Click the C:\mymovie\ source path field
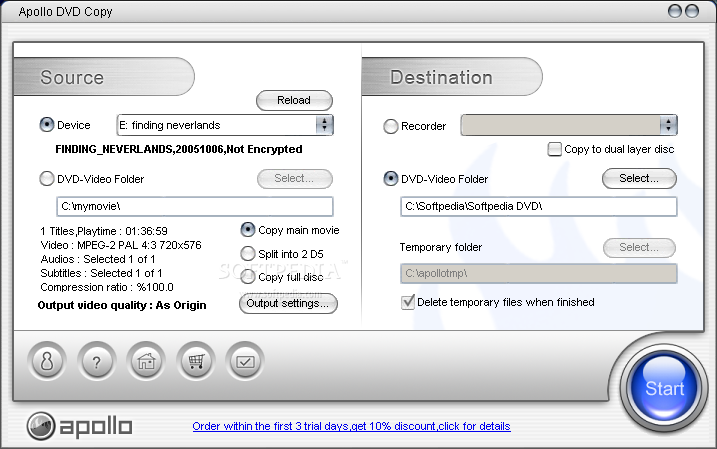717x449 pixels. tap(195, 207)
